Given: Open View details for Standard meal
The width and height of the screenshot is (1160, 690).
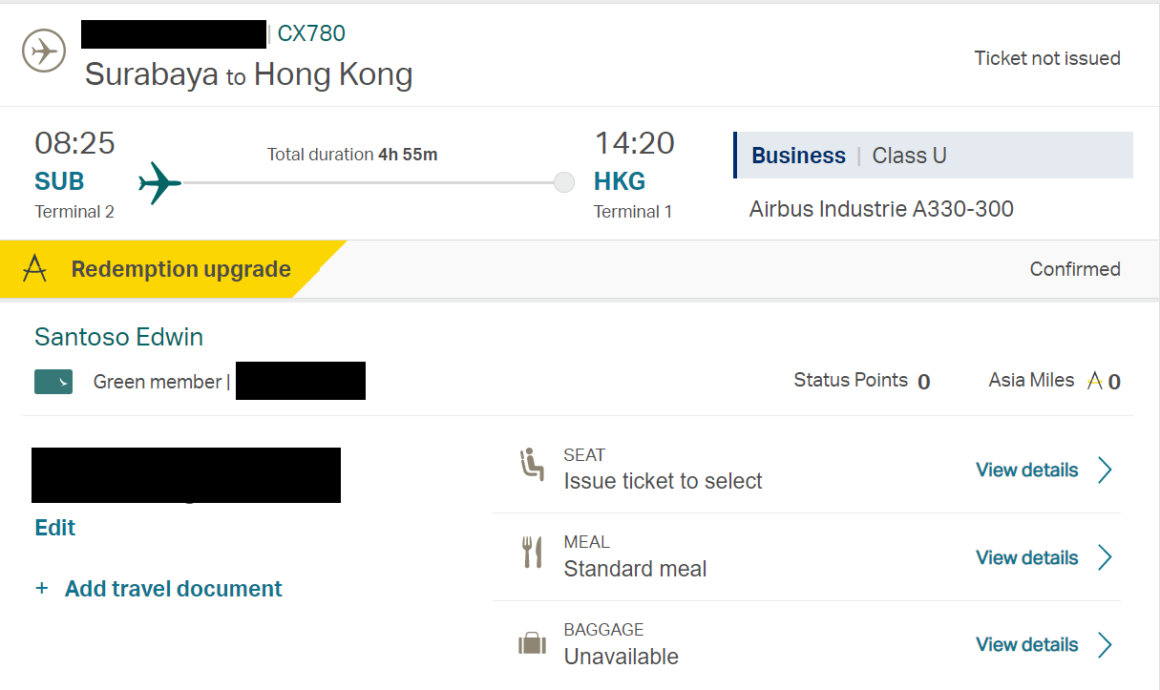Looking at the screenshot, I should pyautogui.click(x=1026, y=558).
